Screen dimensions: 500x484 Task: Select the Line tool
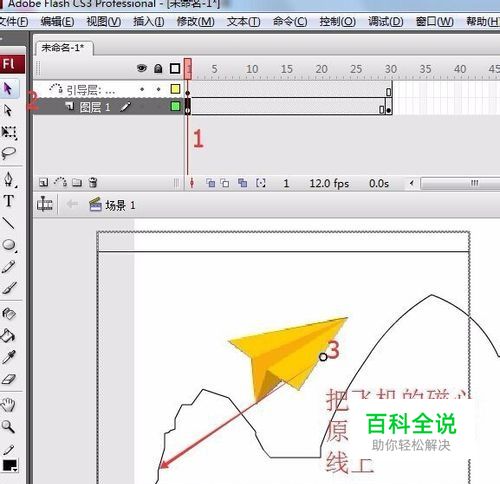point(8,223)
